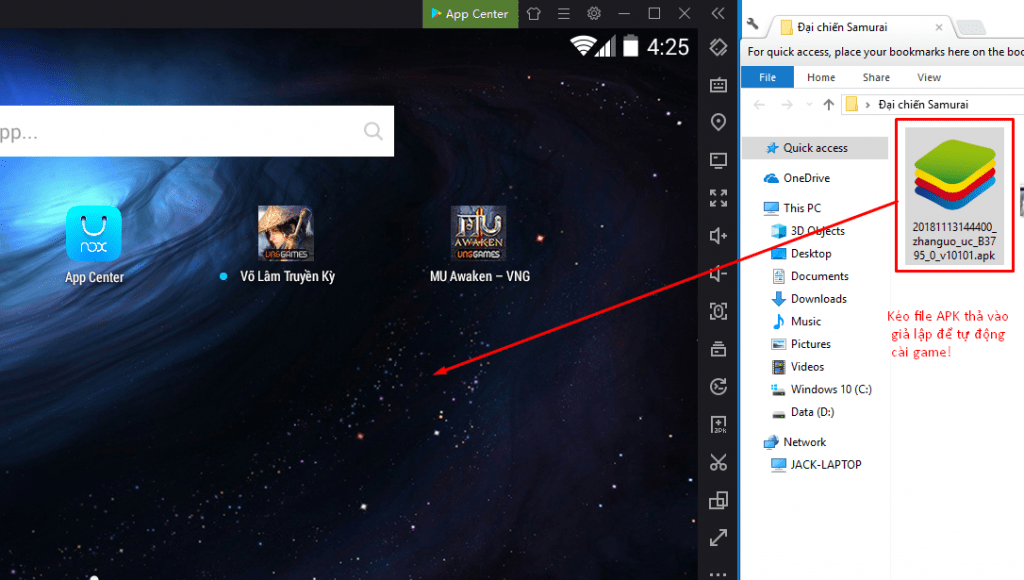
Task: Select JACK-LAPTOP network computer
Action: (x=825, y=464)
